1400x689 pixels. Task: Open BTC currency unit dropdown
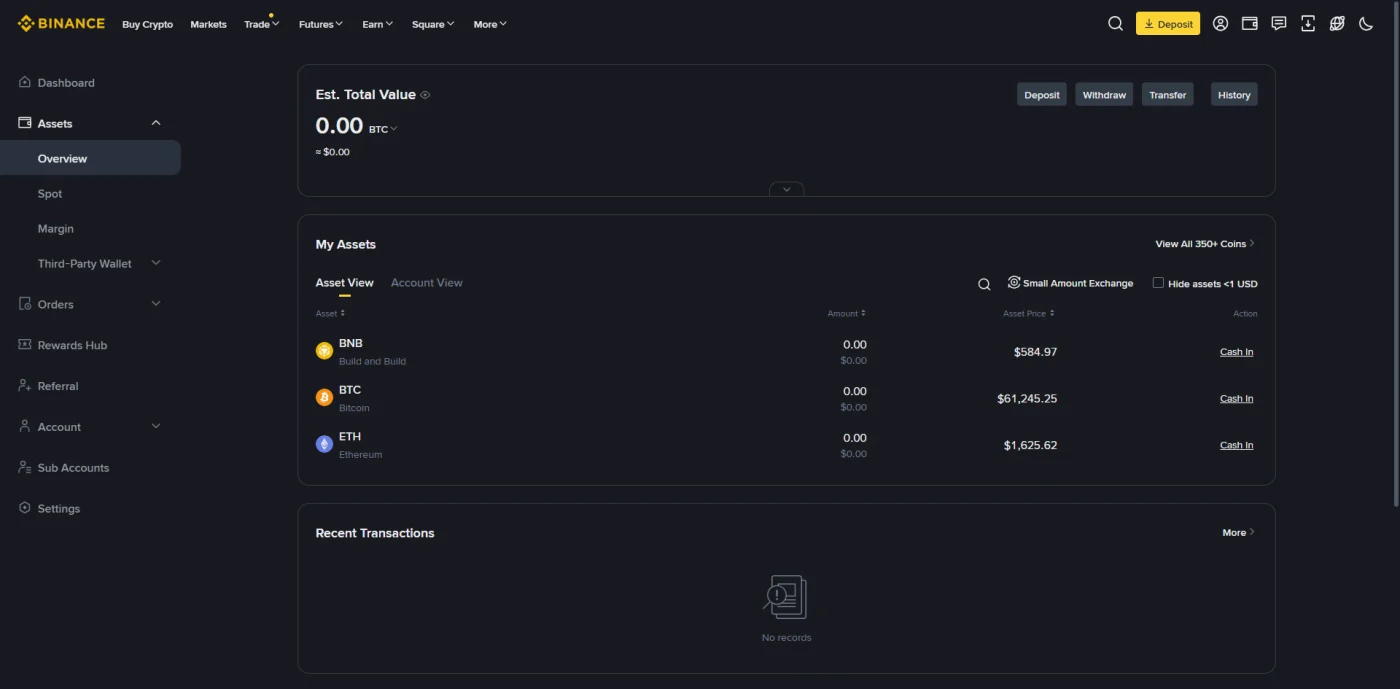click(383, 129)
